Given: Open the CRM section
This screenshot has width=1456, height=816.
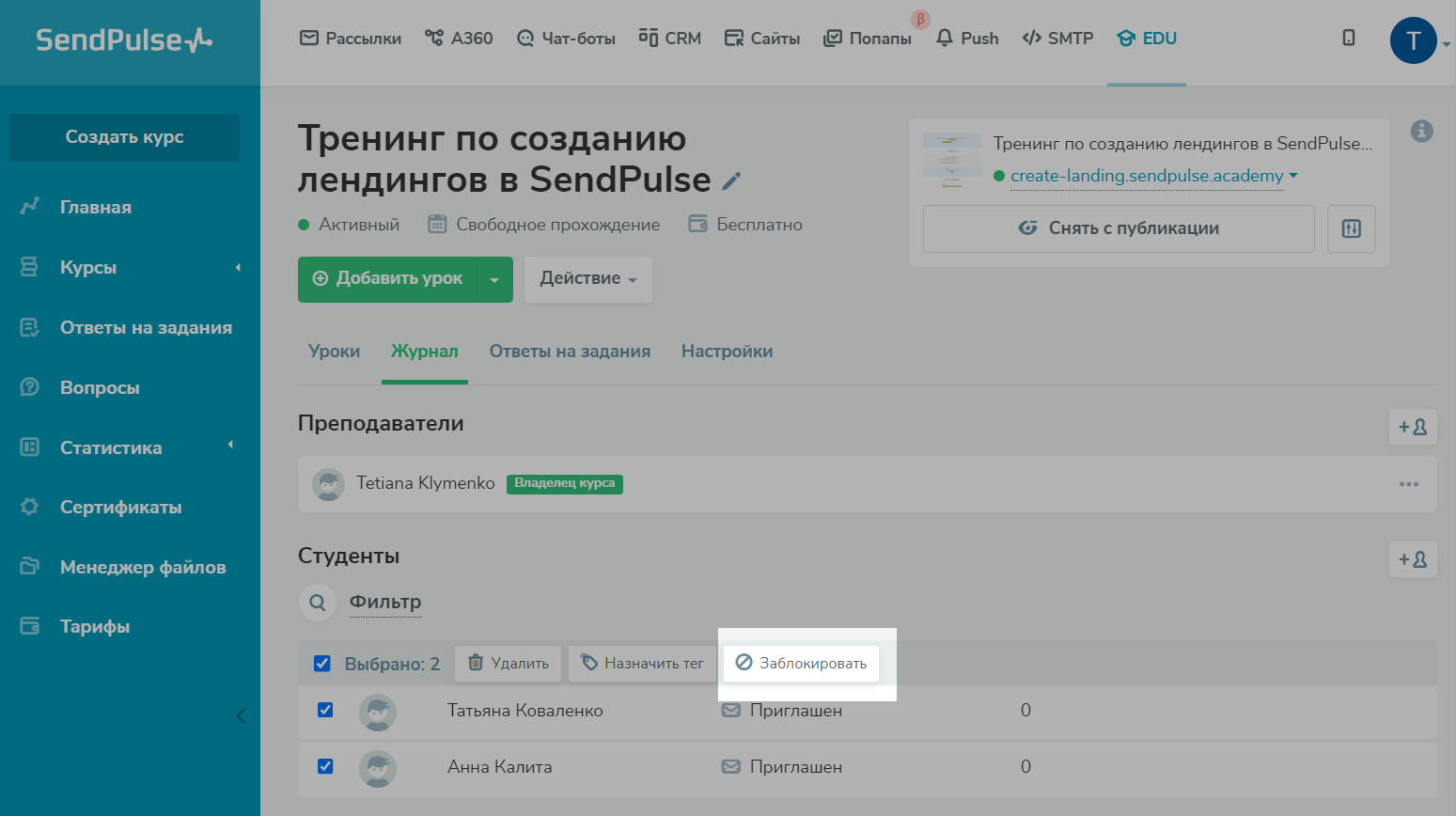Looking at the screenshot, I should (670, 39).
